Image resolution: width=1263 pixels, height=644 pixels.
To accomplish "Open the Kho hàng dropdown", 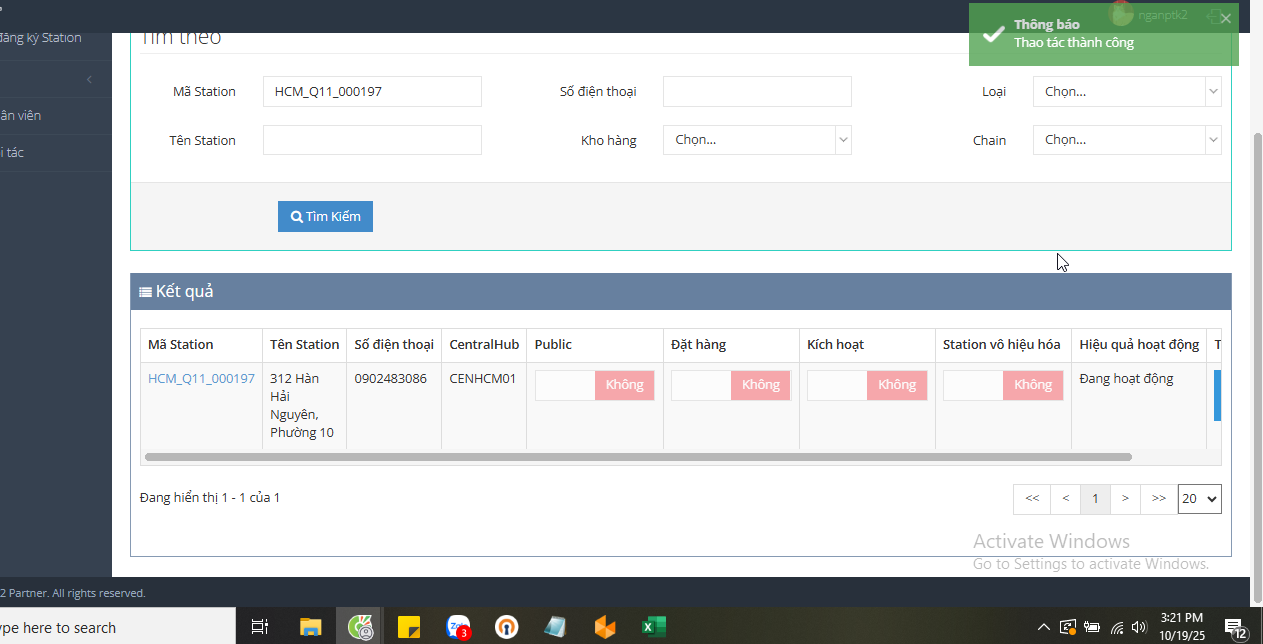I will coord(757,140).
